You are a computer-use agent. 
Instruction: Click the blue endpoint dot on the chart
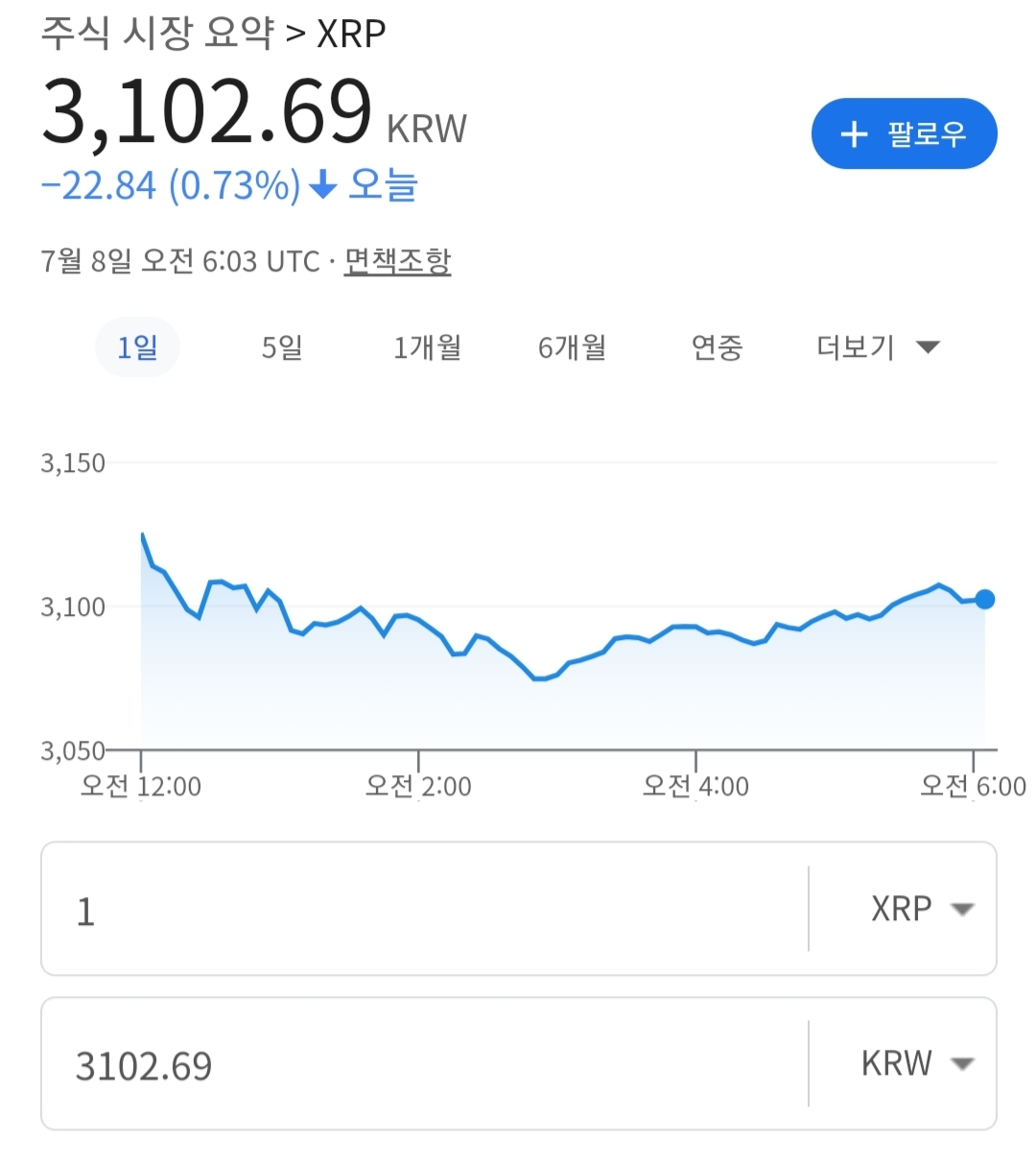tap(984, 600)
